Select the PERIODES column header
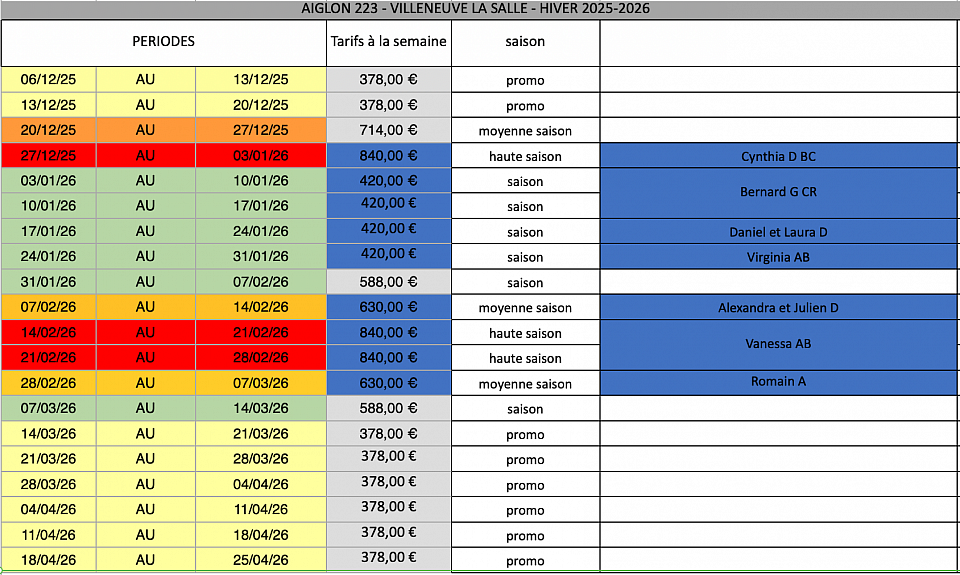The height and width of the screenshot is (575, 960). click(163, 42)
